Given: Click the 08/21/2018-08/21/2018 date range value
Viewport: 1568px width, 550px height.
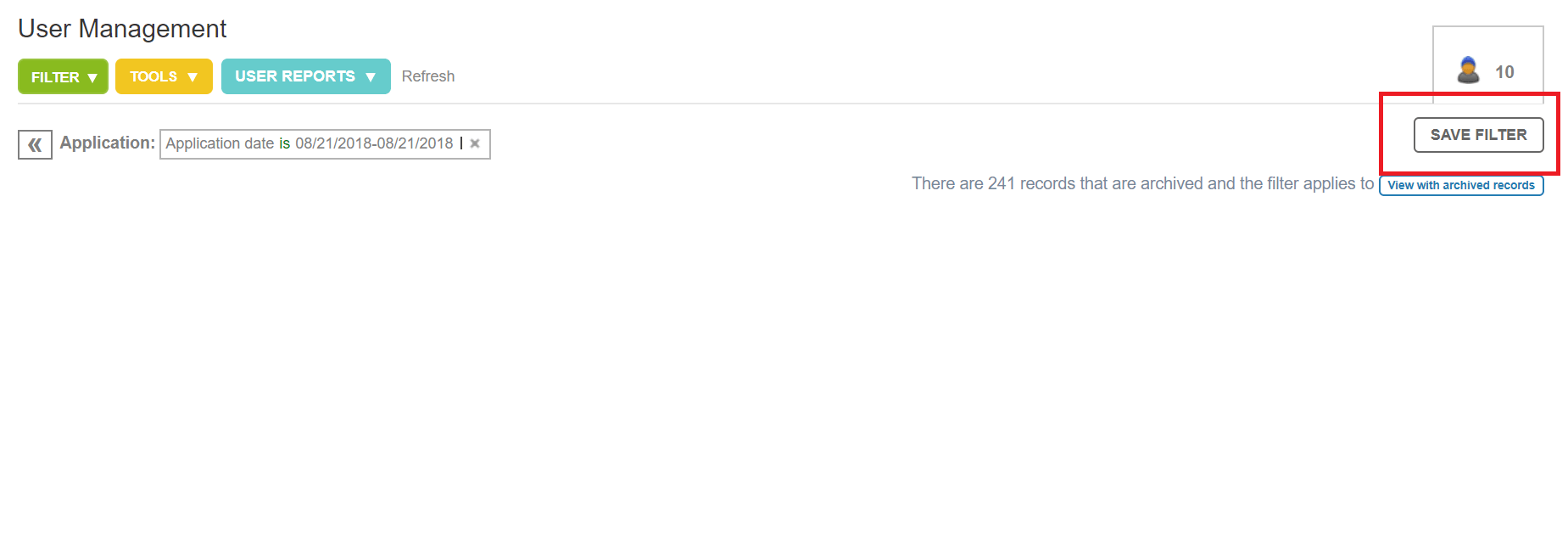Looking at the screenshot, I should pyautogui.click(x=374, y=143).
